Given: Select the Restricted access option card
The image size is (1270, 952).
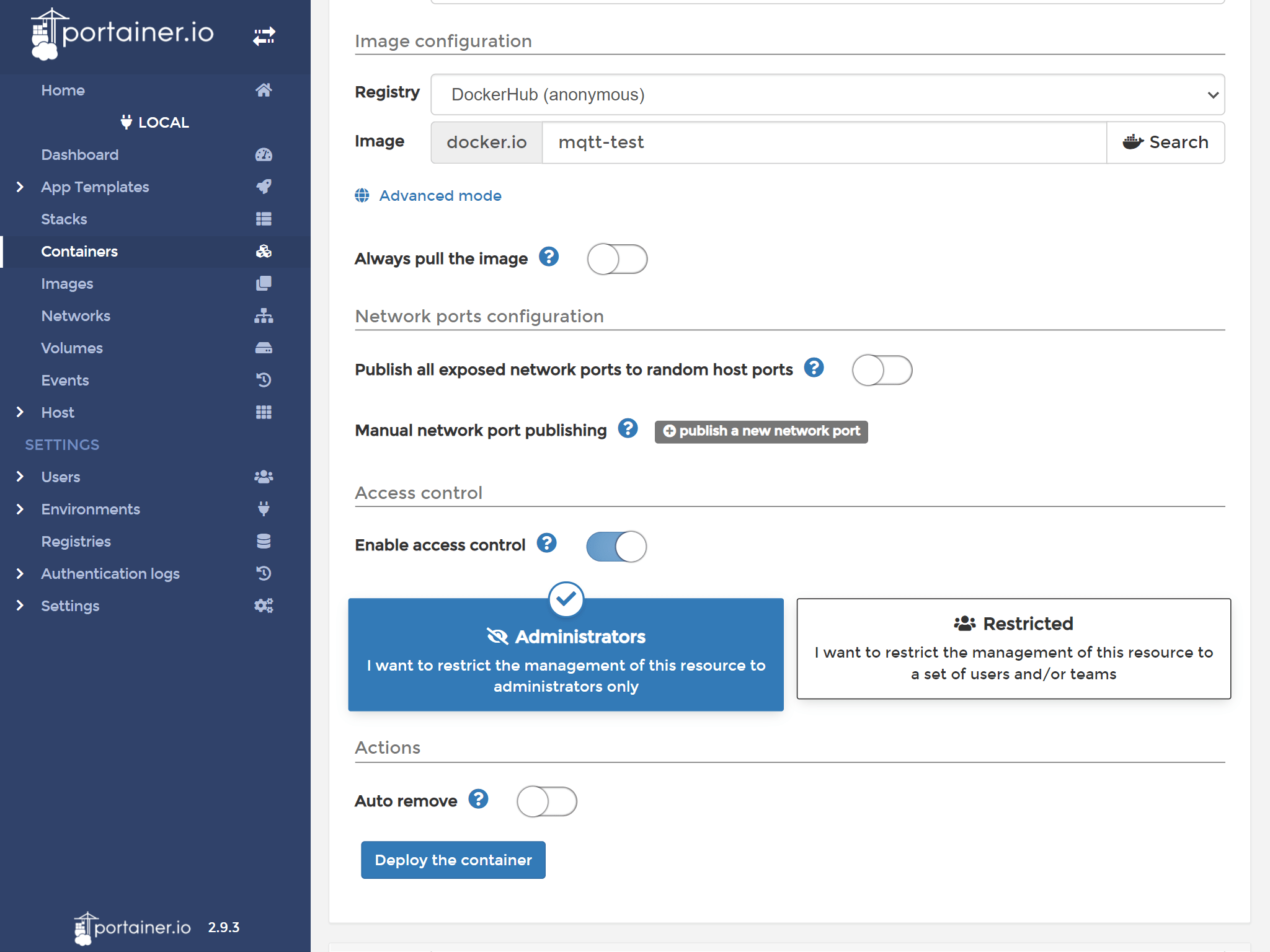Looking at the screenshot, I should tap(1013, 648).
